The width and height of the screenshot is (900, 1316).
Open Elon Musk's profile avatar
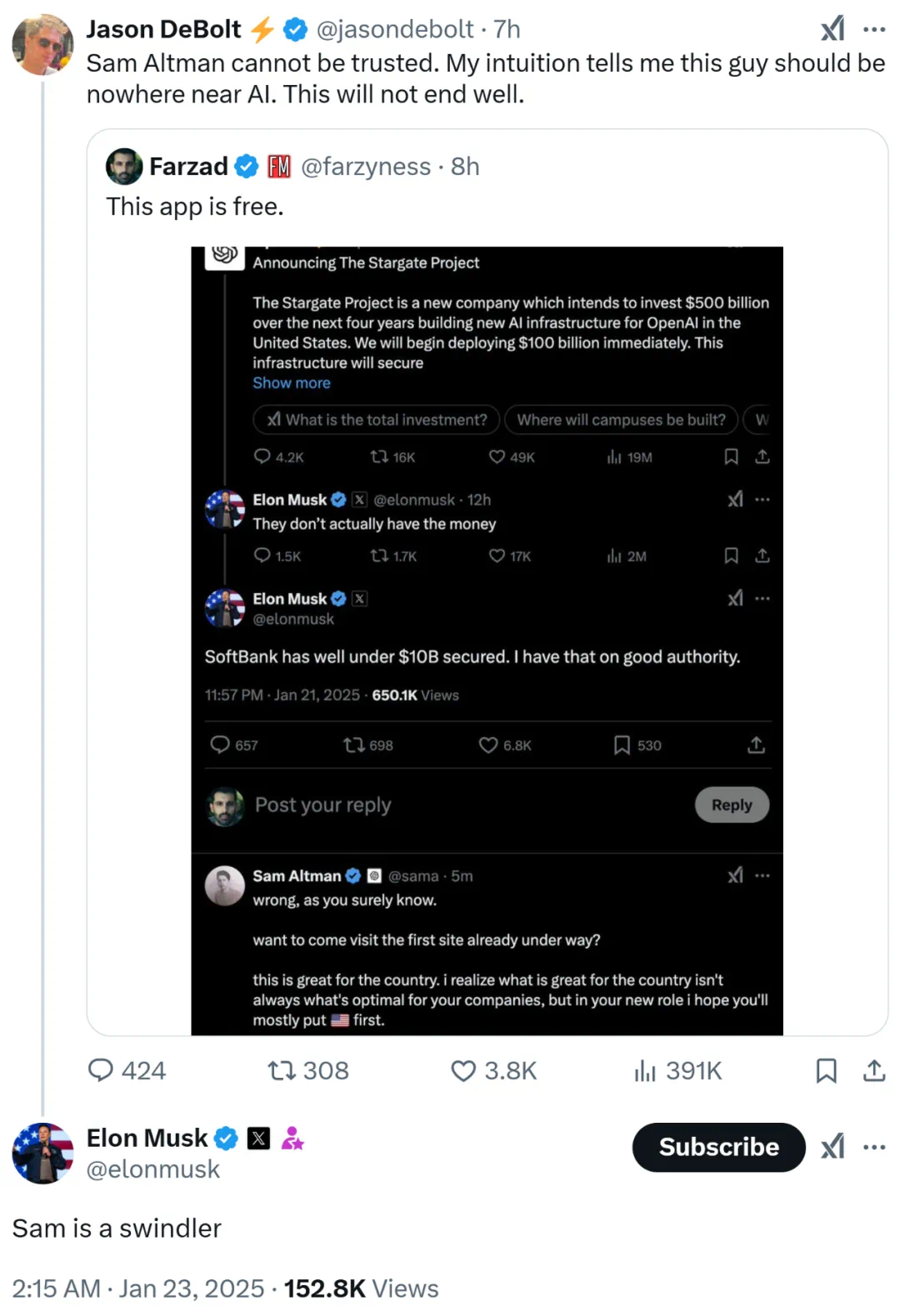coord(42,1153)
